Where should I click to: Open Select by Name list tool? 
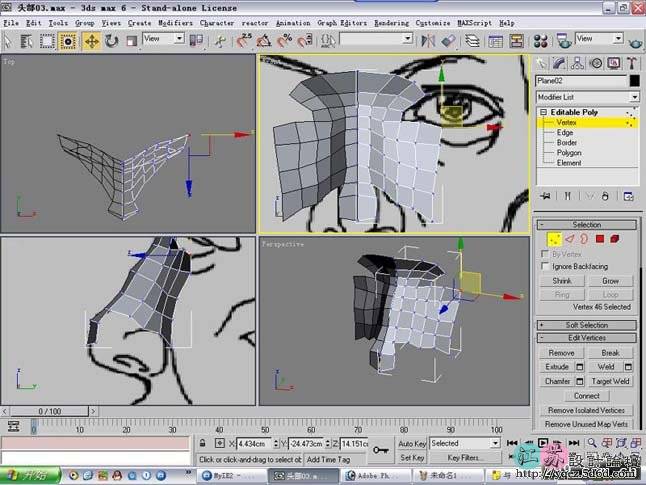pos(27,41)
